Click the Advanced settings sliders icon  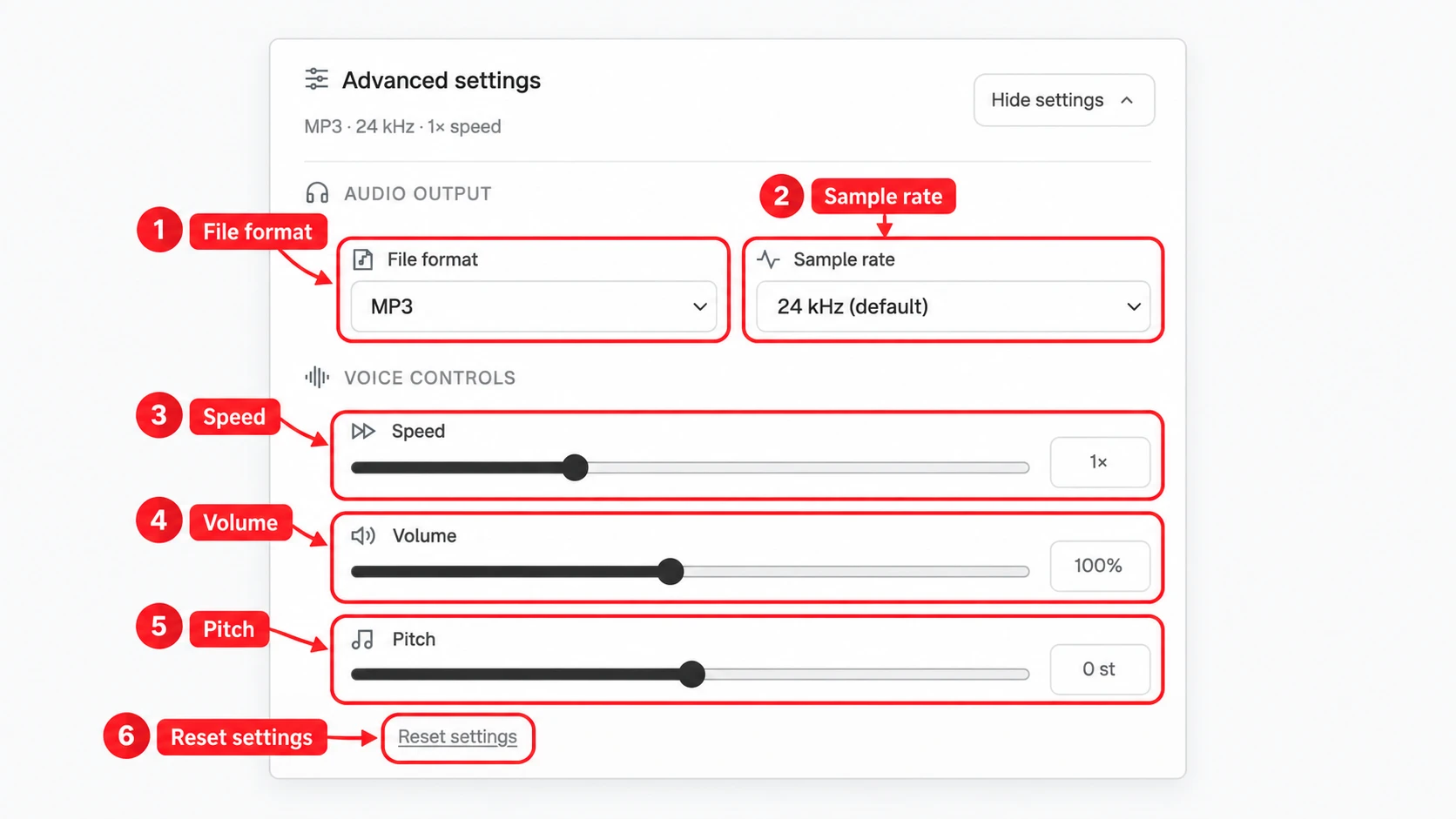click(x=316, y=79)
